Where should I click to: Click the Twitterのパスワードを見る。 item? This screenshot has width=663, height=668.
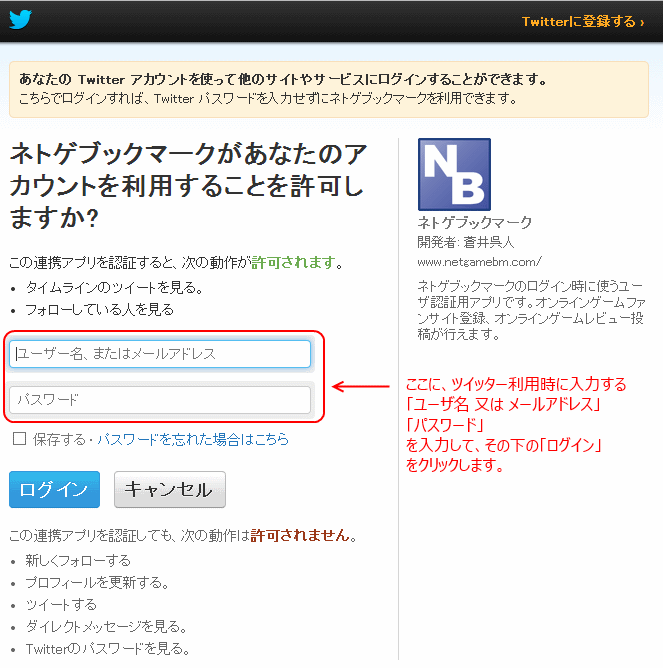108,648
